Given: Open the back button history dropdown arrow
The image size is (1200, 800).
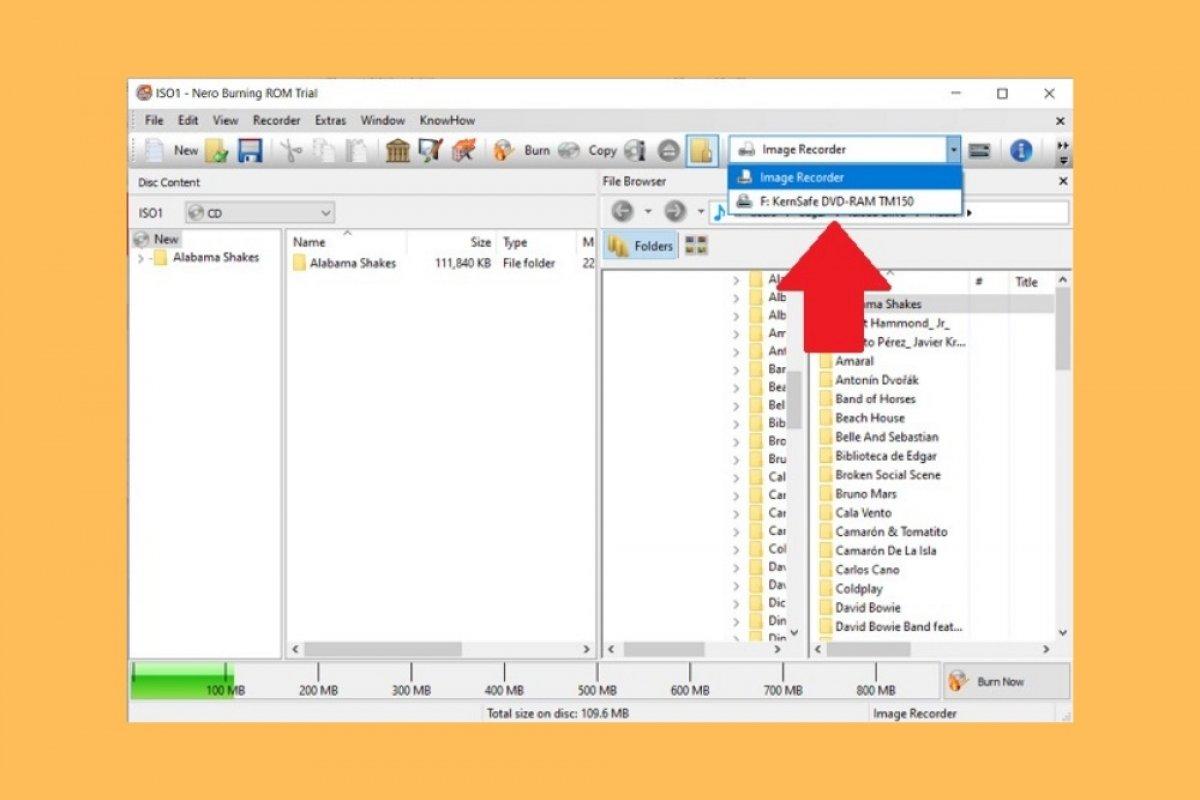Looking at the screenshot, I should click(647, 212).
